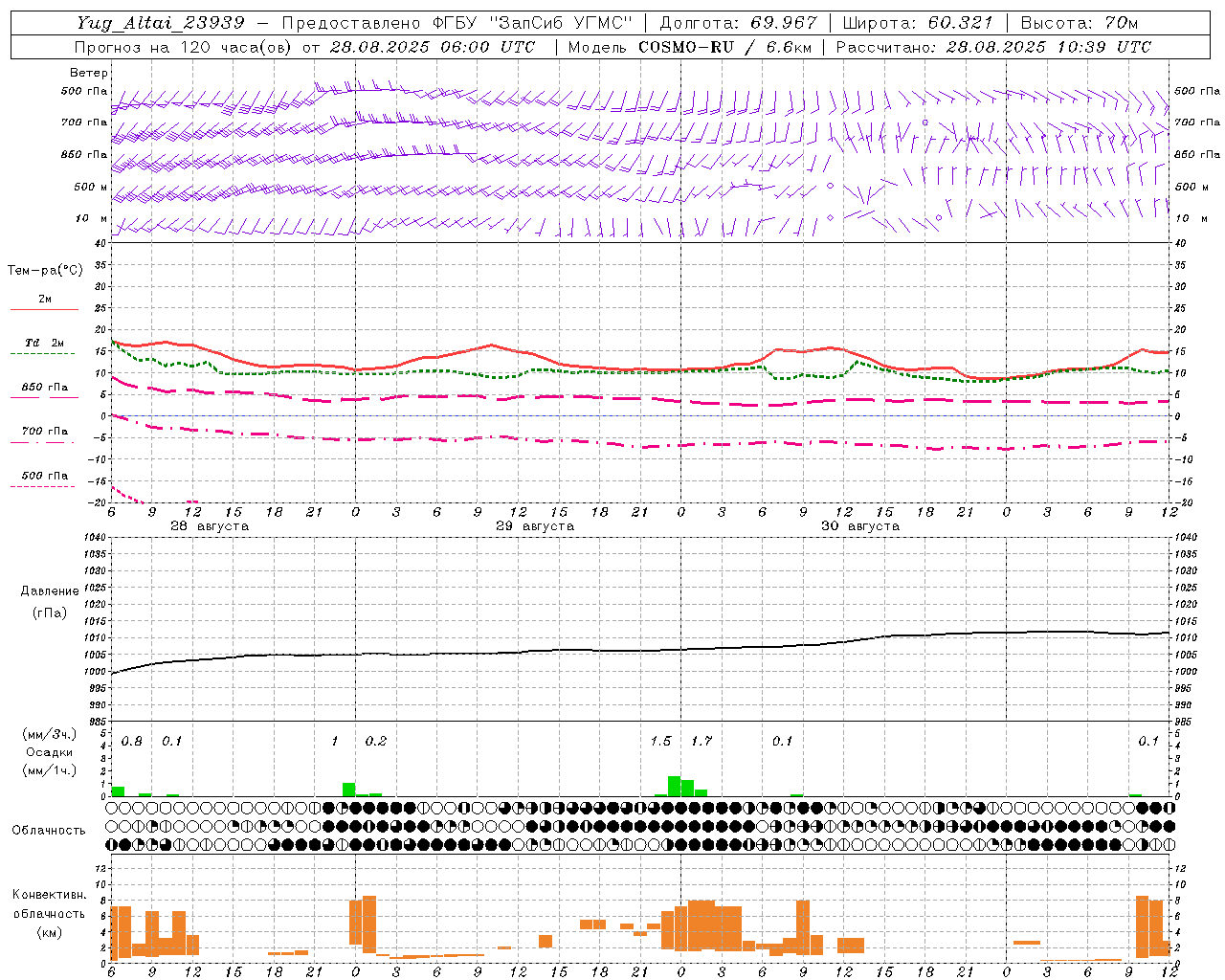
Task: Select the 700 гПа temperature legend line sample
Action: tap(43, 444)
